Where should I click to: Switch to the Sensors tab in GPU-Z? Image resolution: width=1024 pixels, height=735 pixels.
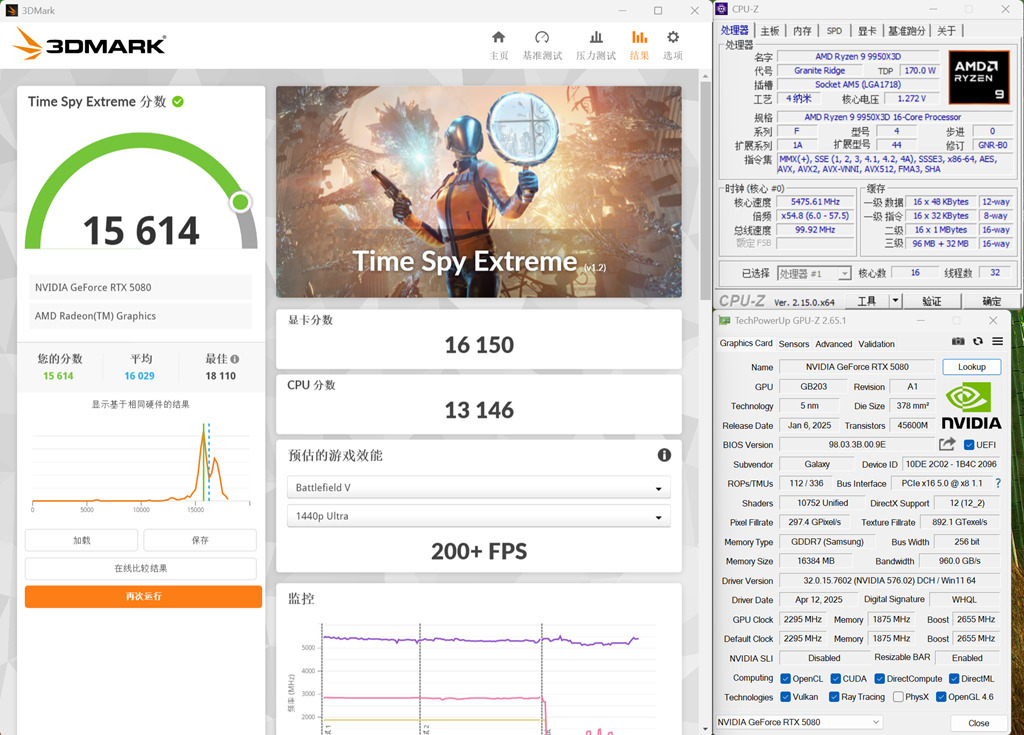click(x=794, y=344)
